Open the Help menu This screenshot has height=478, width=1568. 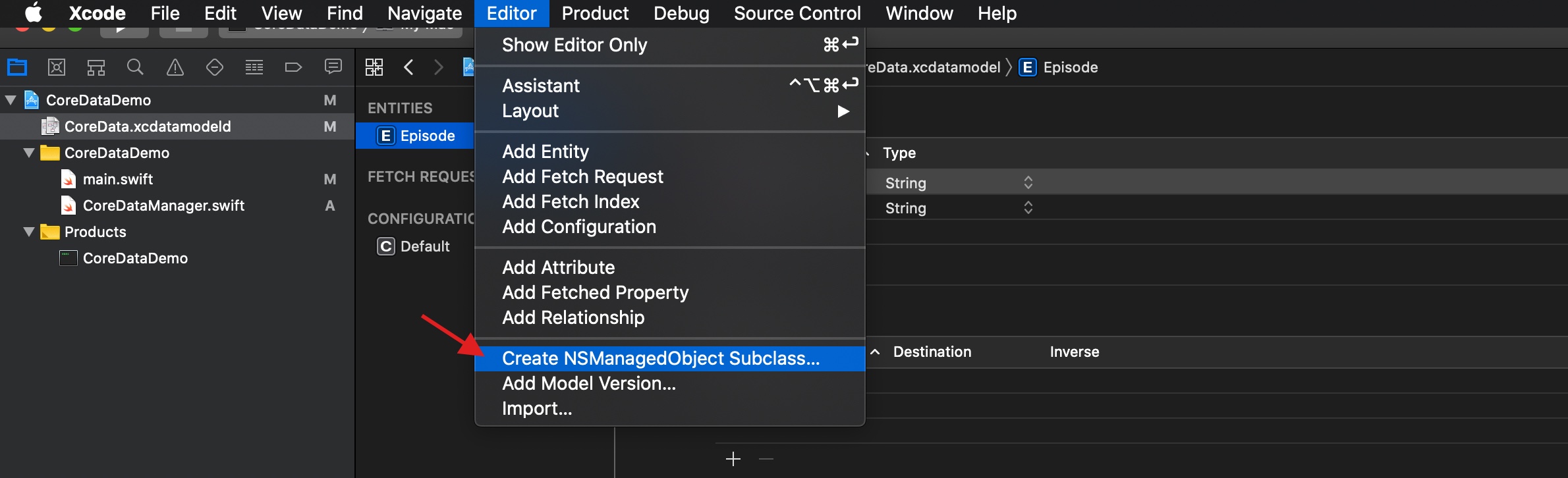[997, 13]
